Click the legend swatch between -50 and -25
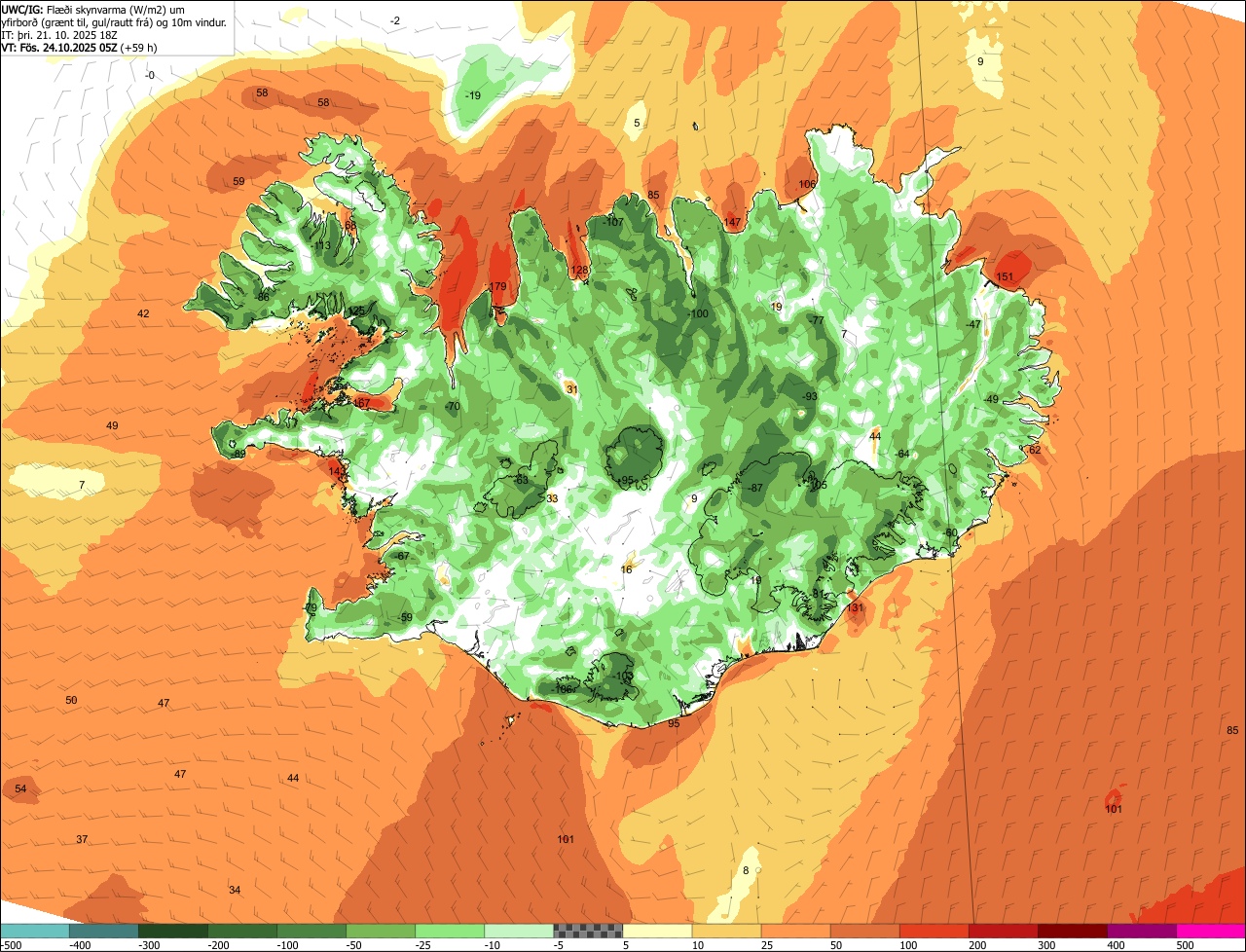Viewport: 1246px width, 952px height. pos(381,931)
